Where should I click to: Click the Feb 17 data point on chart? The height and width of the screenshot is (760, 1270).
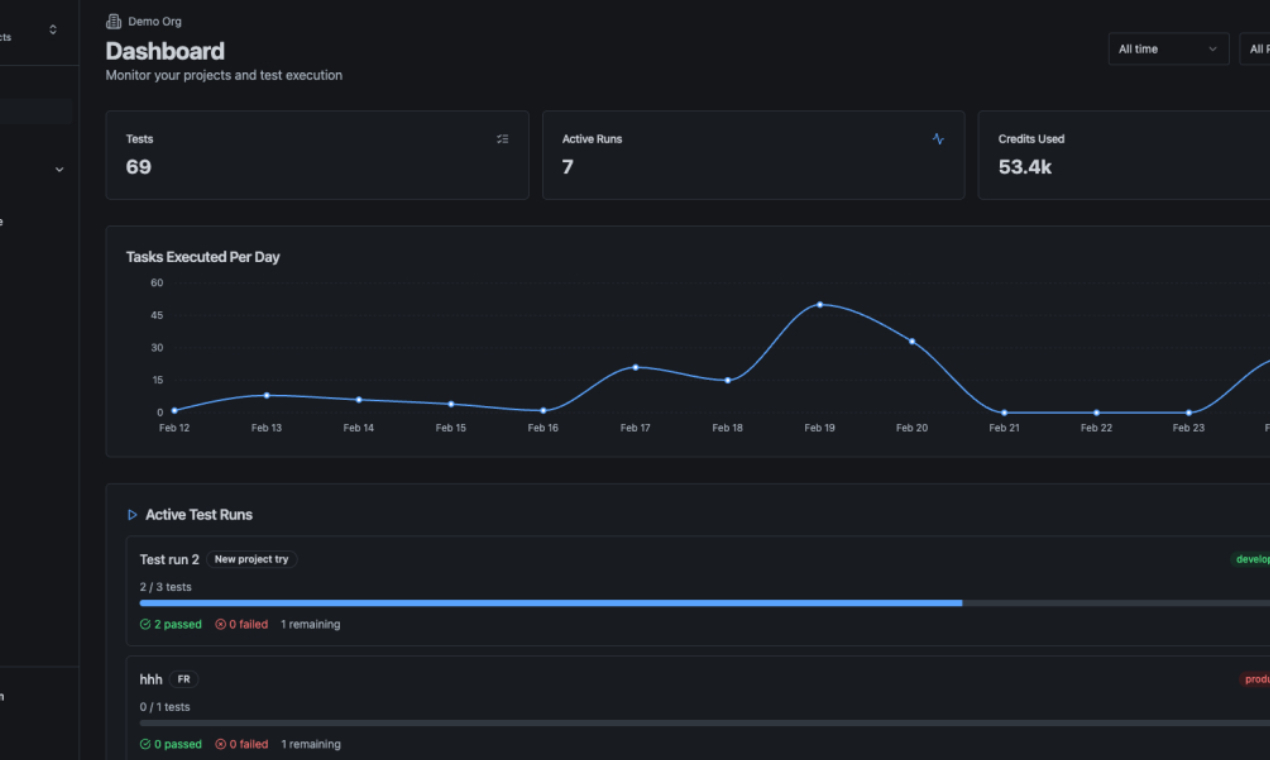click(x=635, y=367)
